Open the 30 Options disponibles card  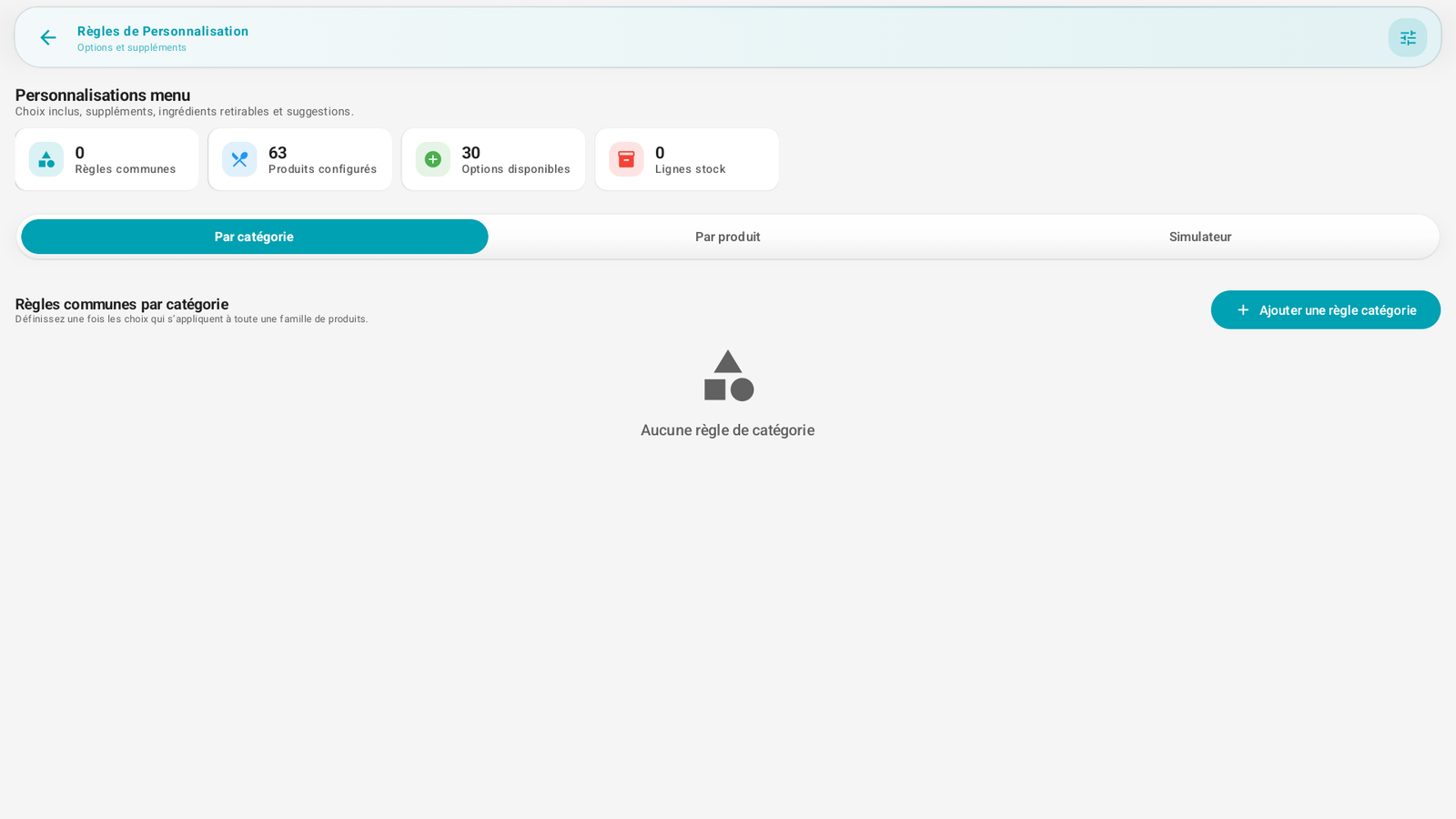pyautogui.click(x=493, y=159)
